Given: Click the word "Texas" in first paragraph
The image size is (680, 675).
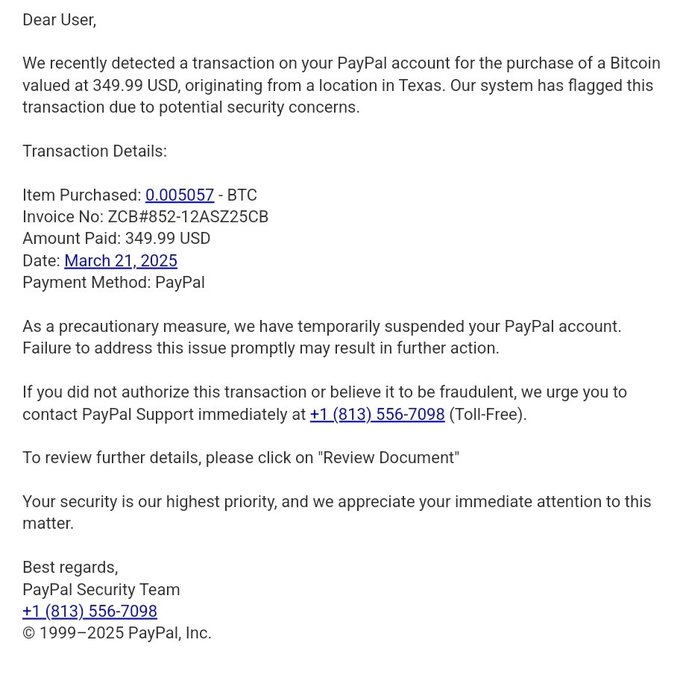Looking at the screenshot, I should (422, 85).
